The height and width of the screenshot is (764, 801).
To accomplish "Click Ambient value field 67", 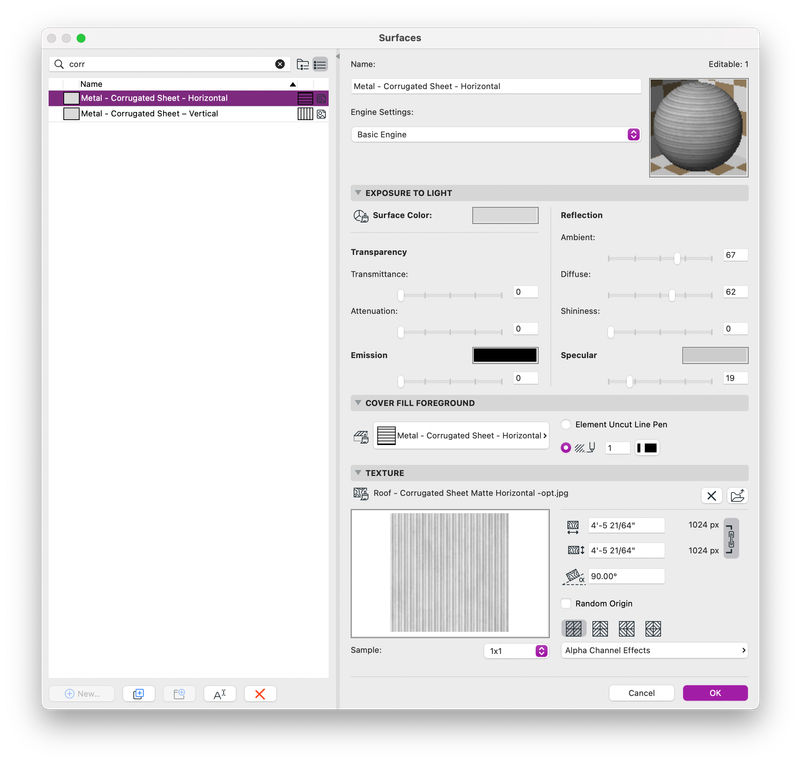I will [736, 255].
